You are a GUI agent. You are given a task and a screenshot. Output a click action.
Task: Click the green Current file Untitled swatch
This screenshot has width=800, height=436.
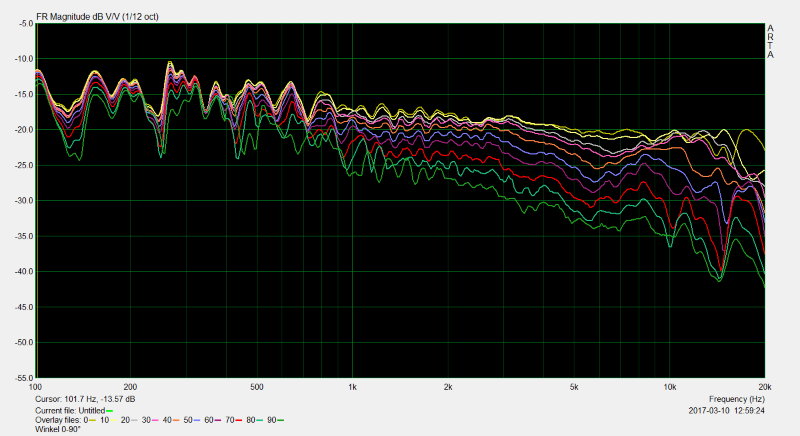click(110, 411)
